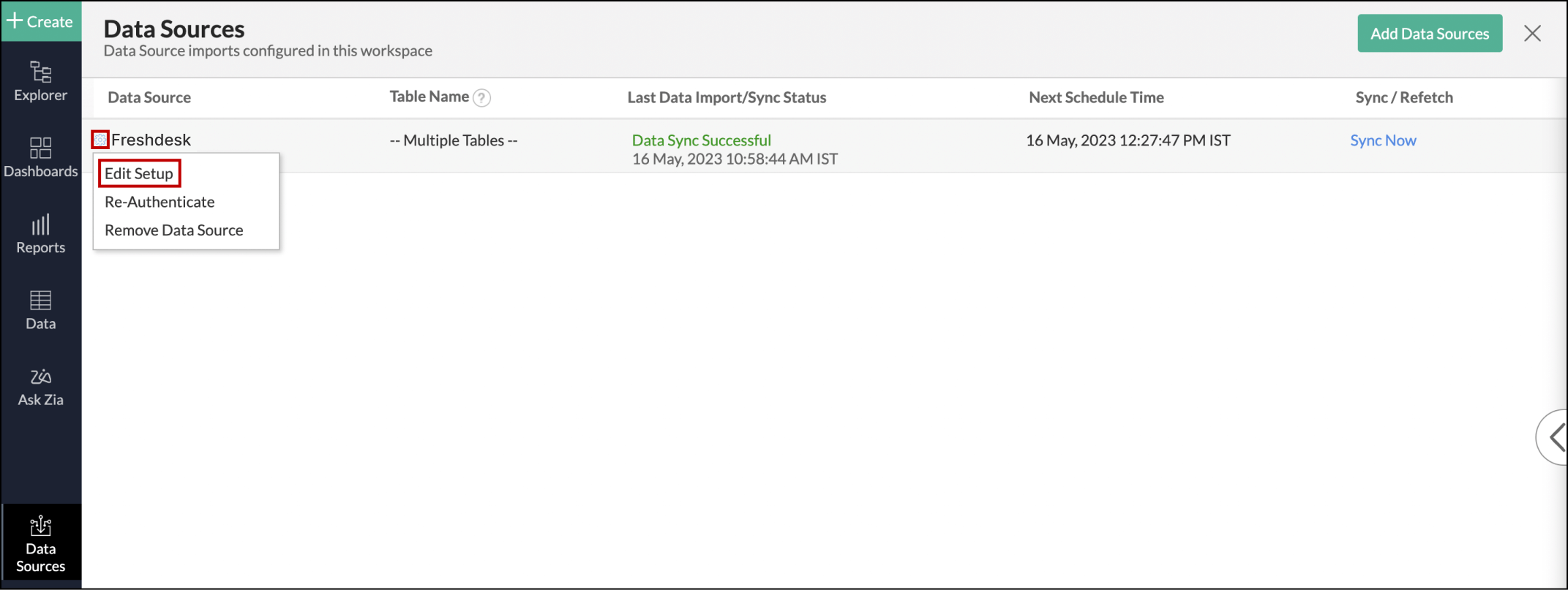Image resolution: width=1568 pixels, height=590 pixels.
Task: Go to Dashboards in the sidebar
Action: [40, 156]
